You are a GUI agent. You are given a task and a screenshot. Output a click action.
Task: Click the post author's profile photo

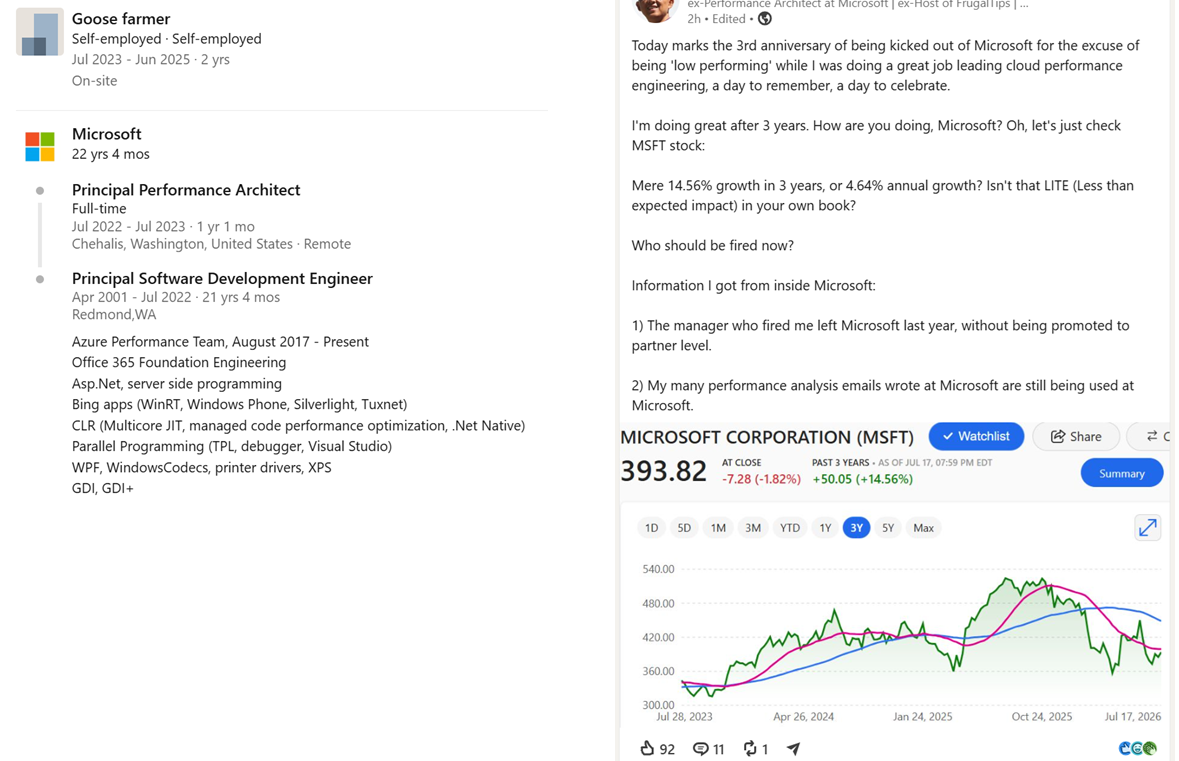(x=656, y=8)
